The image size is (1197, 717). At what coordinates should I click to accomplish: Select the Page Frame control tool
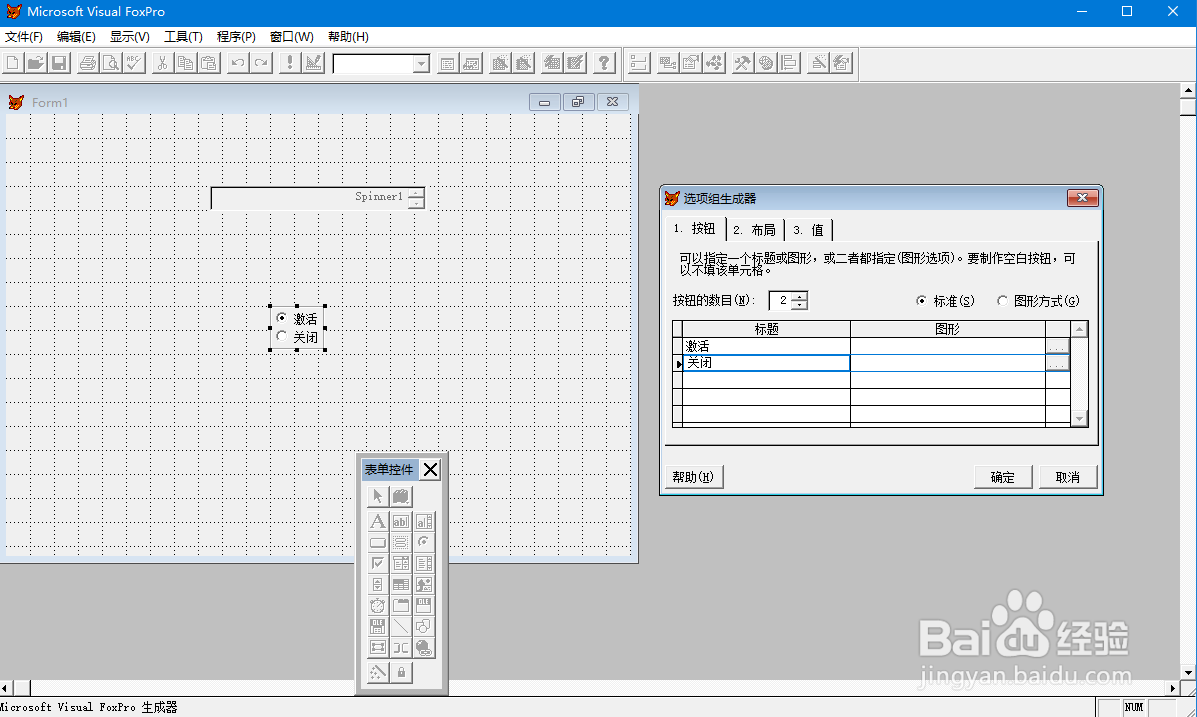(x=401, y=606)
